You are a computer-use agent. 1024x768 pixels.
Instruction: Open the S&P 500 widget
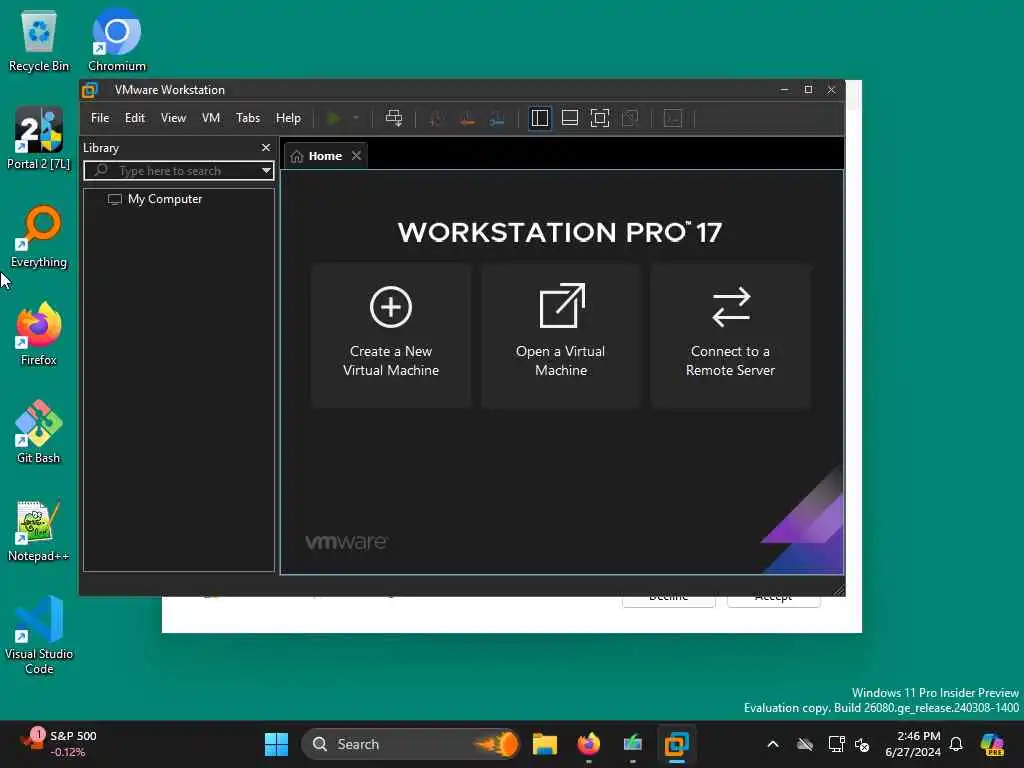click(x=59, y=744)
